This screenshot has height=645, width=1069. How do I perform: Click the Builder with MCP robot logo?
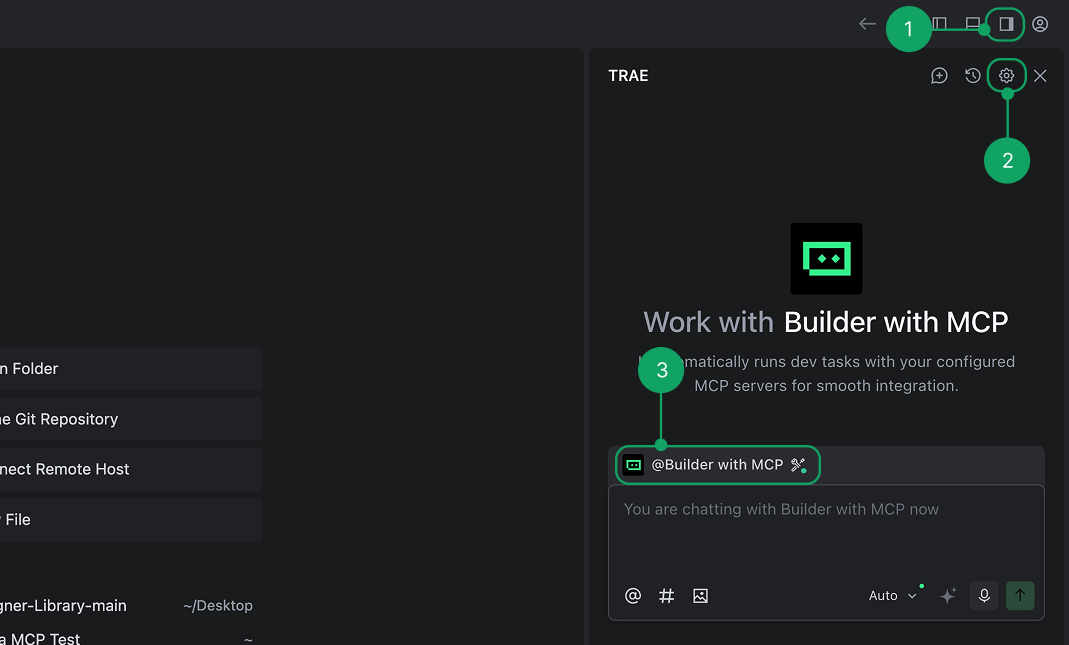click(x=826, y=258)
